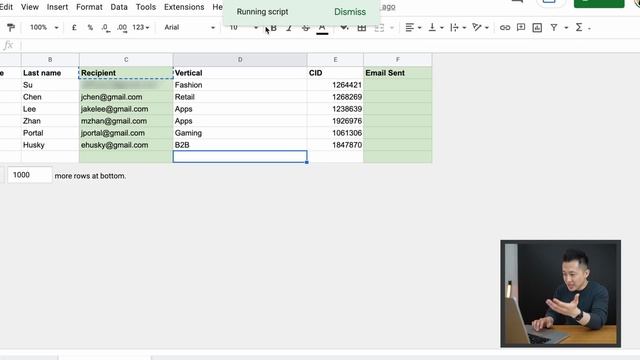The height and width of the screenshot is (360, 640).
Task: Select the Recipient header cell
Action: coord(126,73)
